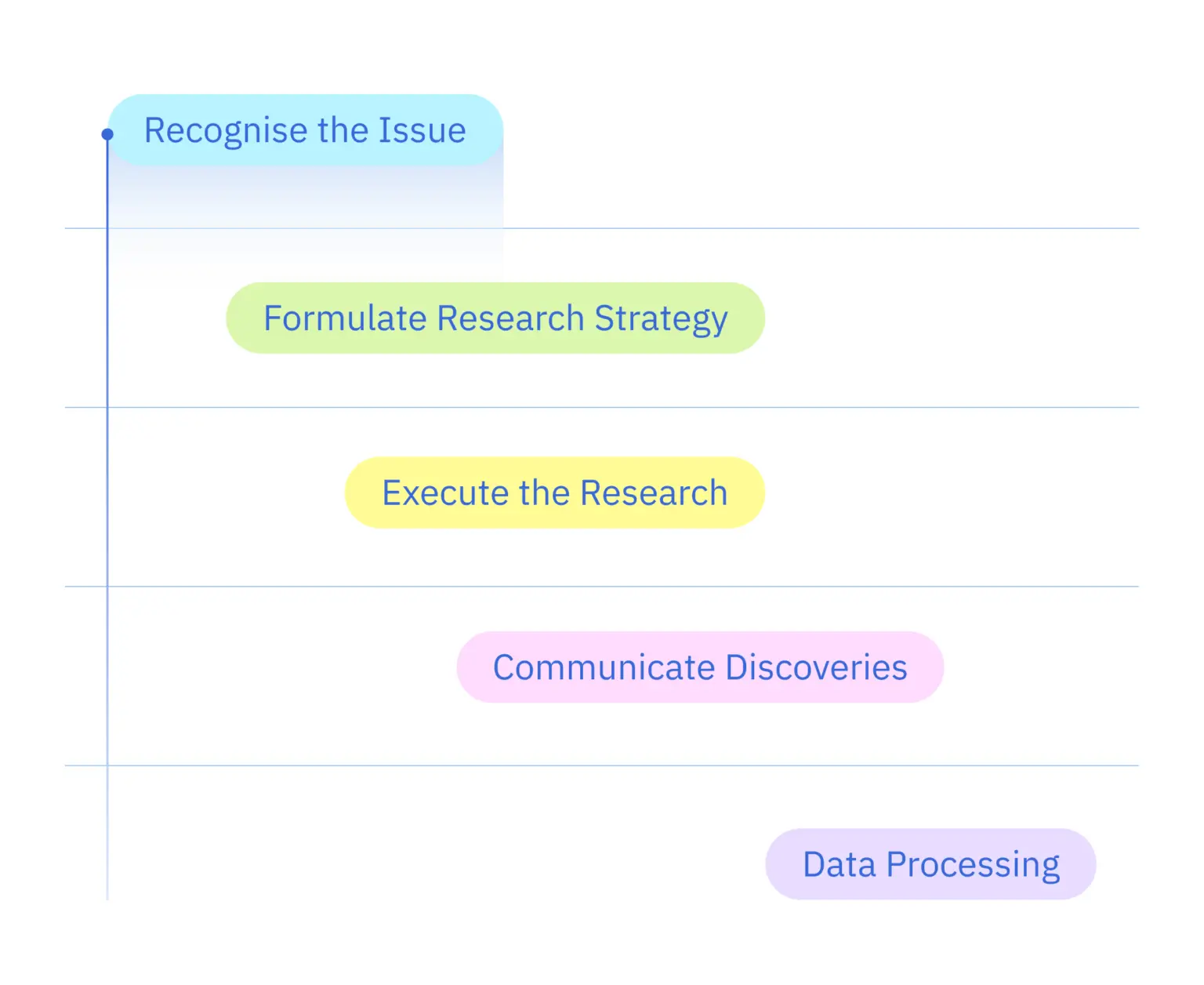The width and height of the screenshot is (1204, 985).
Task: Click the word Discoveries in the pink pill
Action: 816,667
